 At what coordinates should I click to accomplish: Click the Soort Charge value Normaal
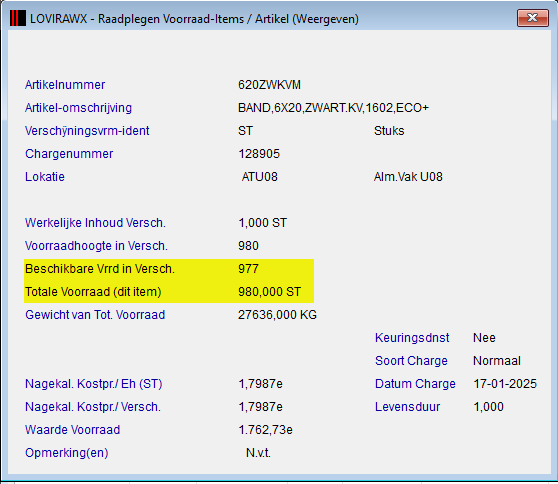tap(497, 361)
